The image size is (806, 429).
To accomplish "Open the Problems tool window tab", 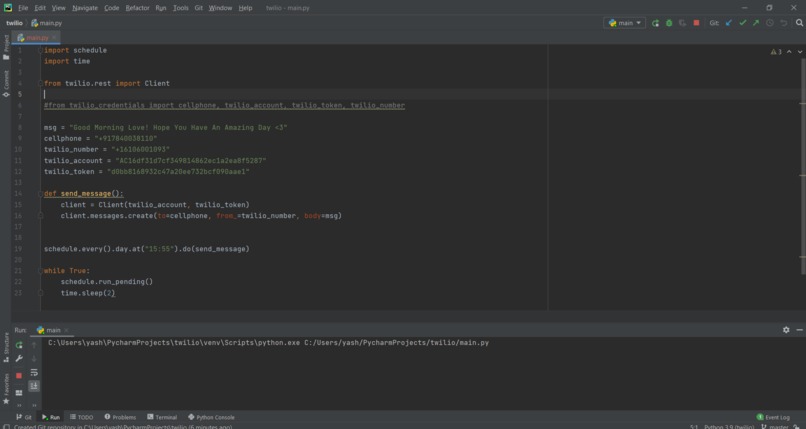I will (120, 417).
